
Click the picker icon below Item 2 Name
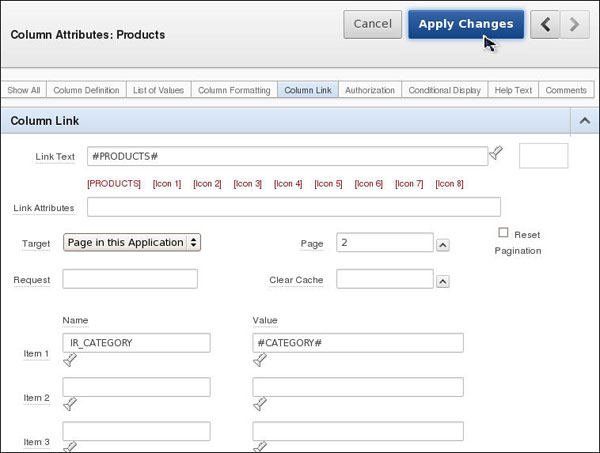click(70, 404)
